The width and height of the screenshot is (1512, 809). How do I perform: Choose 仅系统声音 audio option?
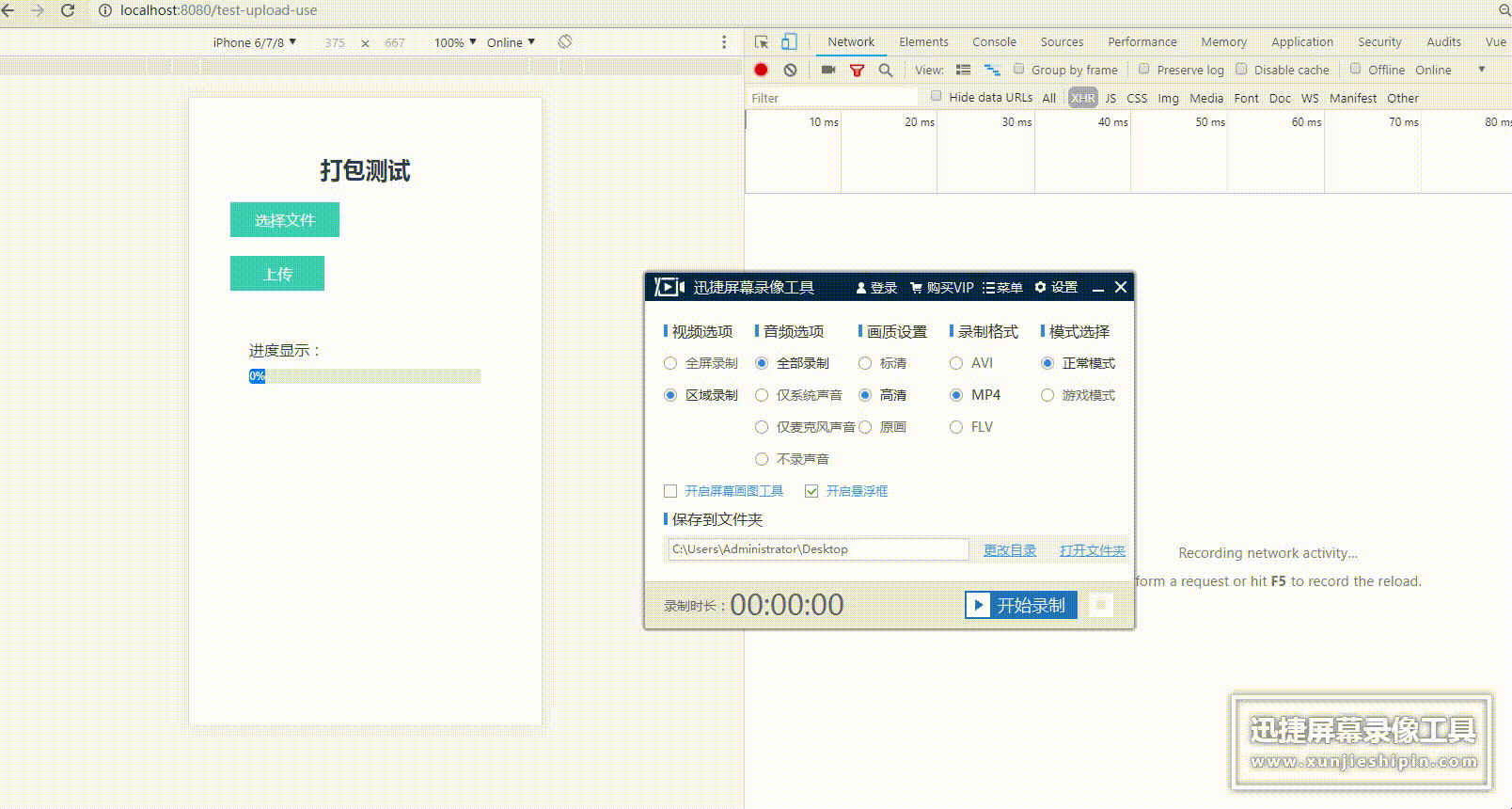[799, 395]
